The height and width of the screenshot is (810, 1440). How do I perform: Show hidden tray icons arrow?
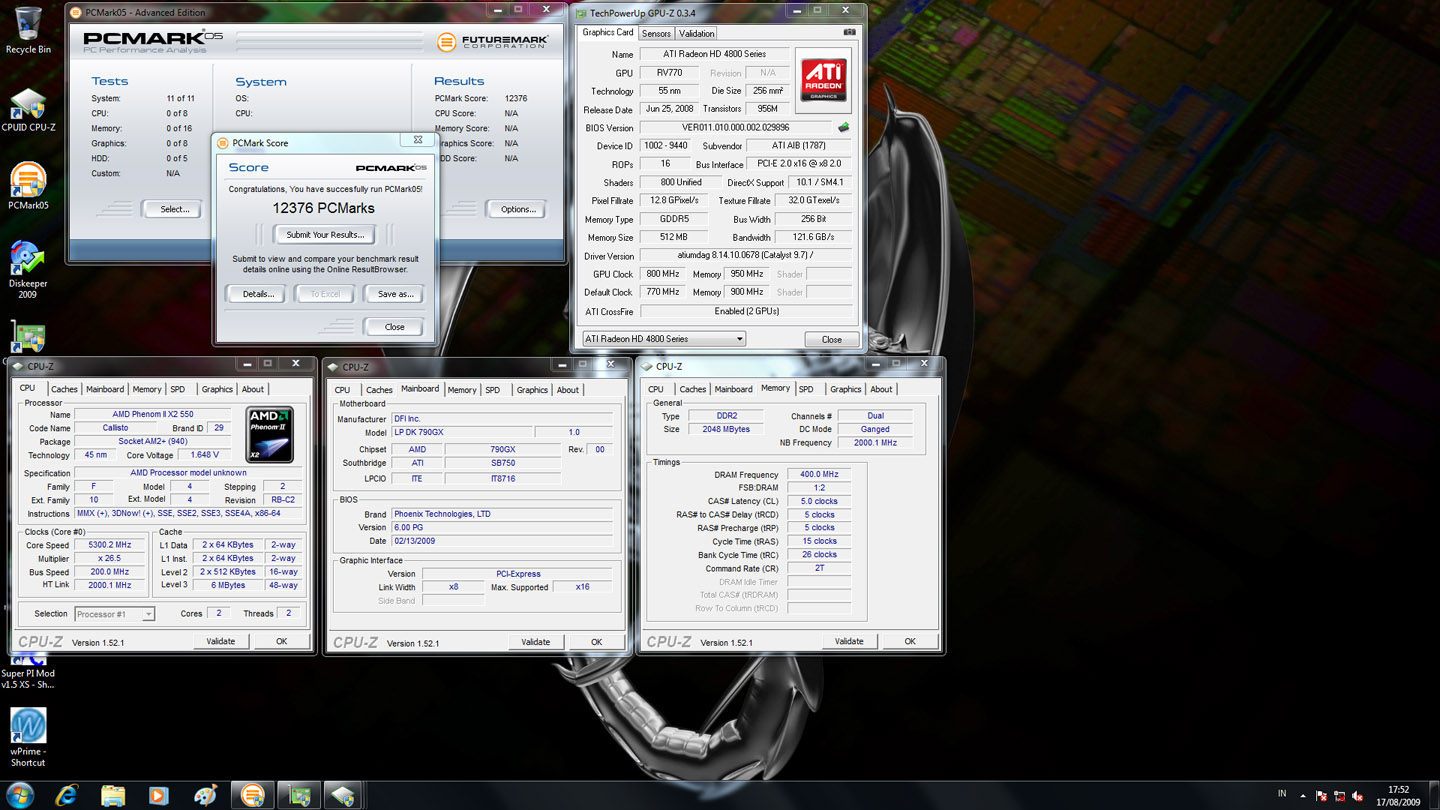1303,796
